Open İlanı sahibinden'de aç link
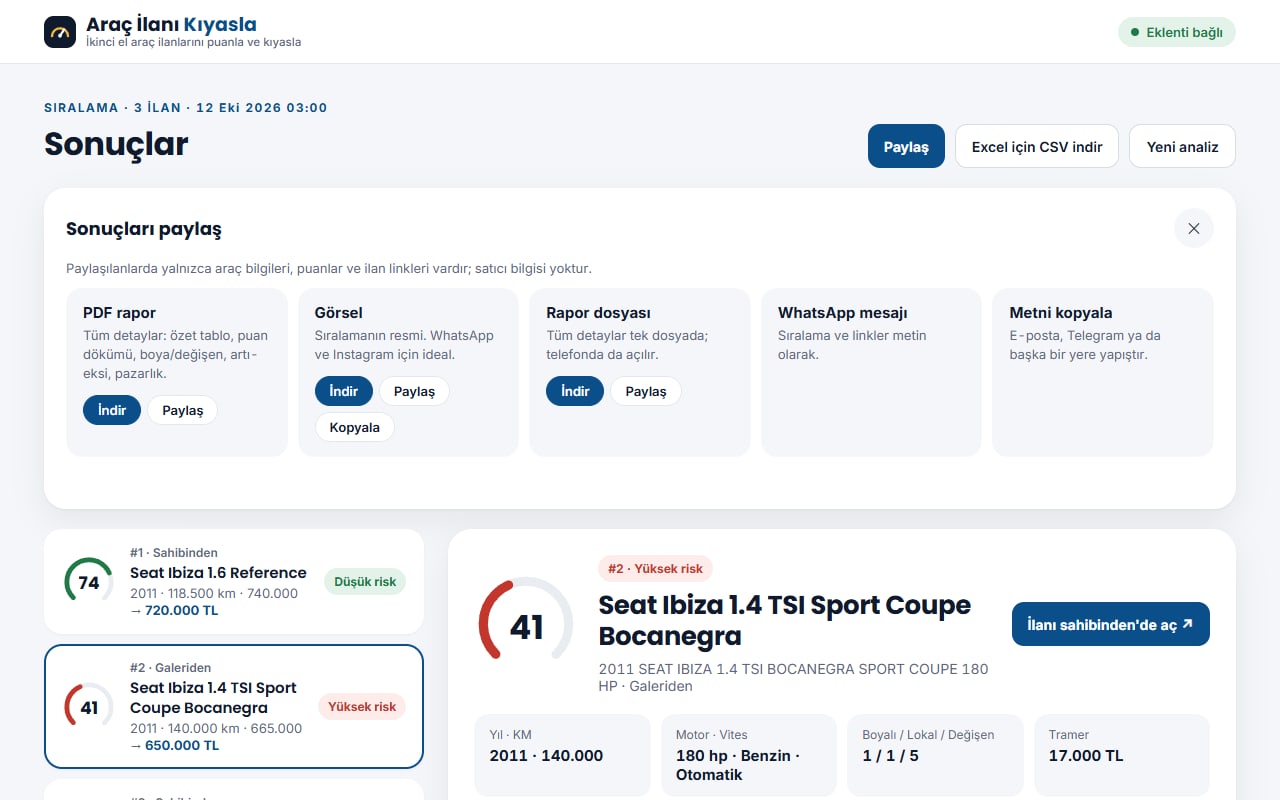 point(1111,624)
